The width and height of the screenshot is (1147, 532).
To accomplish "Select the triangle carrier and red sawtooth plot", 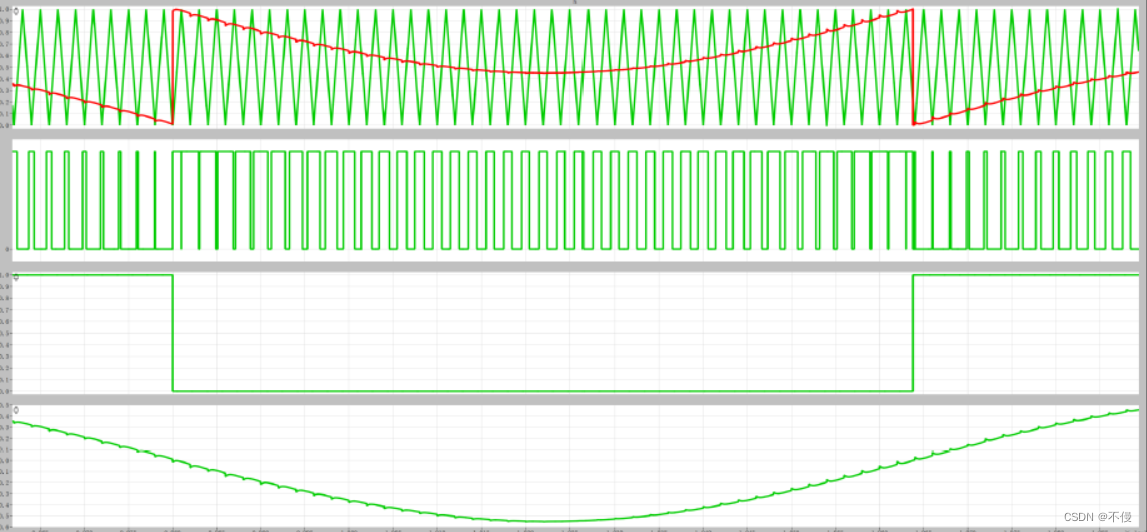I will tap(576, 67).
